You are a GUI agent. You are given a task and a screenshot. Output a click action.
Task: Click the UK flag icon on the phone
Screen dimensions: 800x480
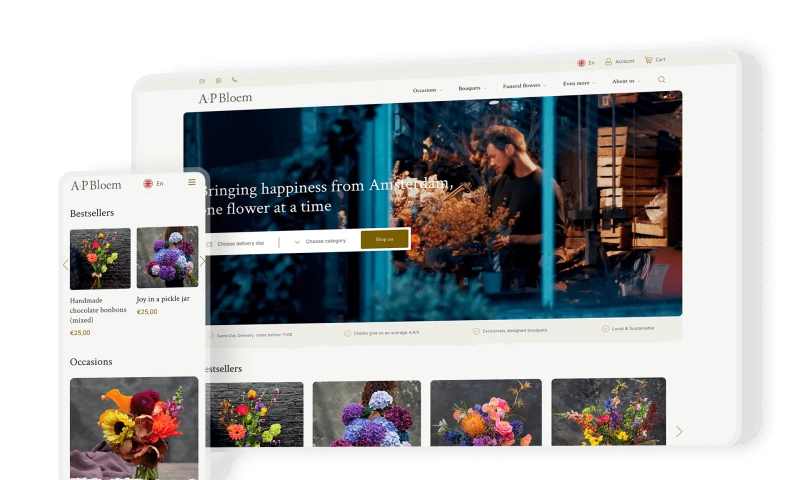(x=148, y=184)
